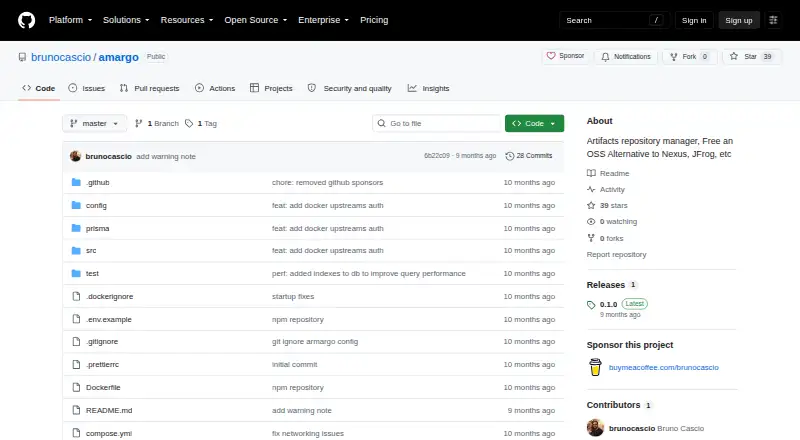Click the top Search box
This screenshot has width=800, height=440.
(614, 20)
